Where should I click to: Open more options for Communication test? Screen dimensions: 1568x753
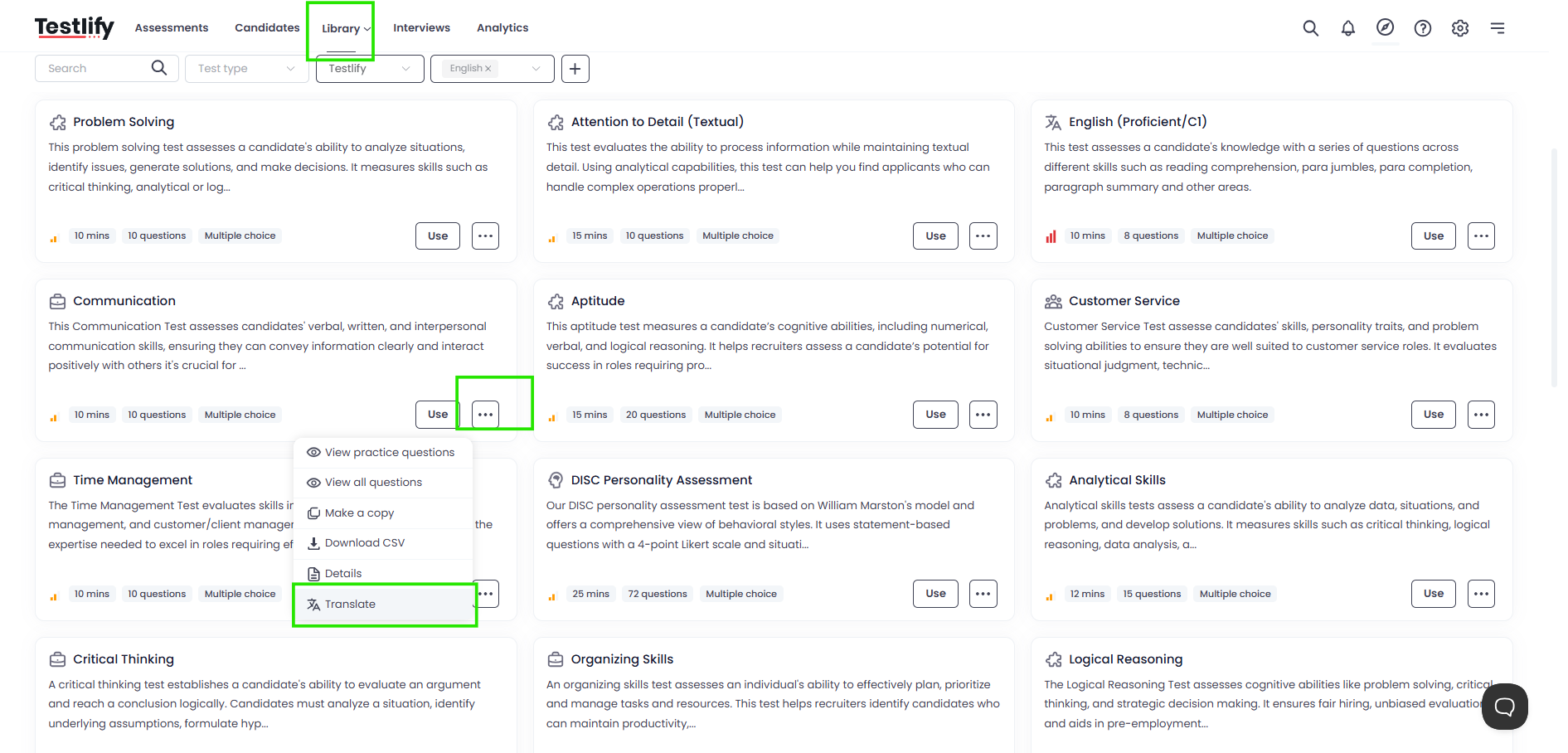point(486,415)
